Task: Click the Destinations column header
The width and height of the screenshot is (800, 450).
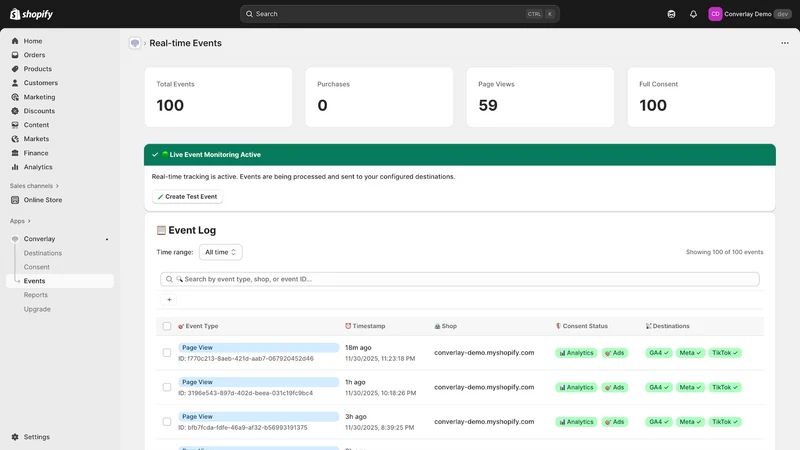Action: click(667, 326)
